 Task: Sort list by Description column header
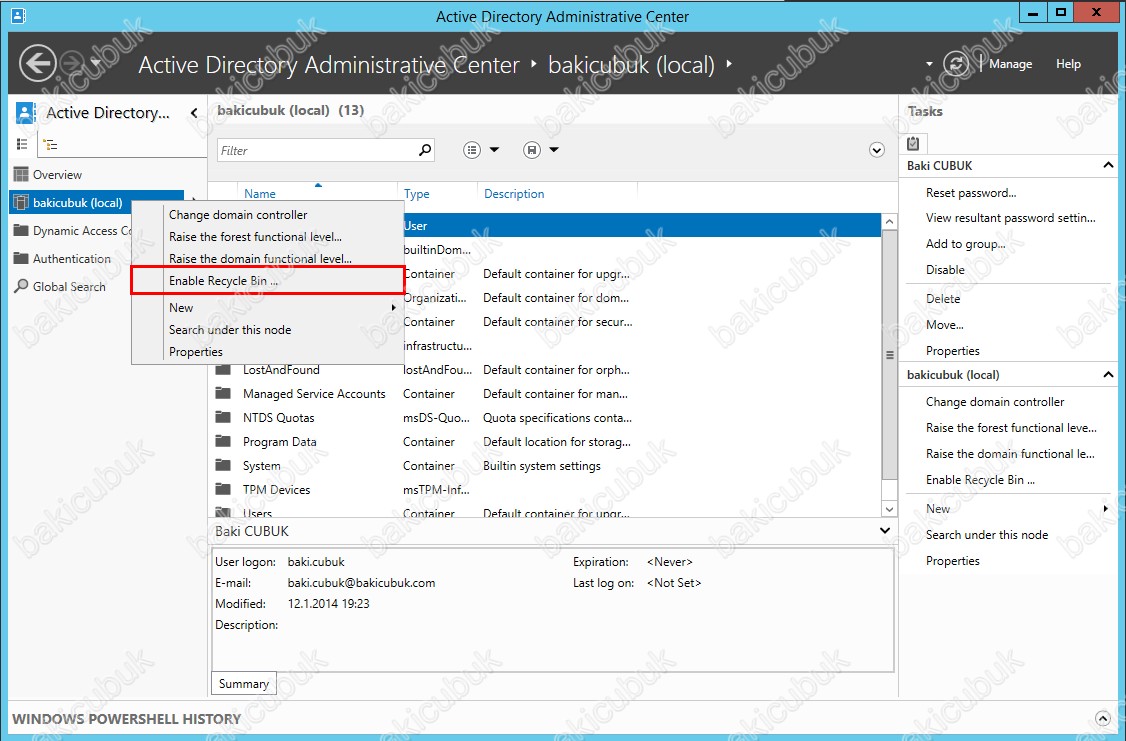coord(514,194)
